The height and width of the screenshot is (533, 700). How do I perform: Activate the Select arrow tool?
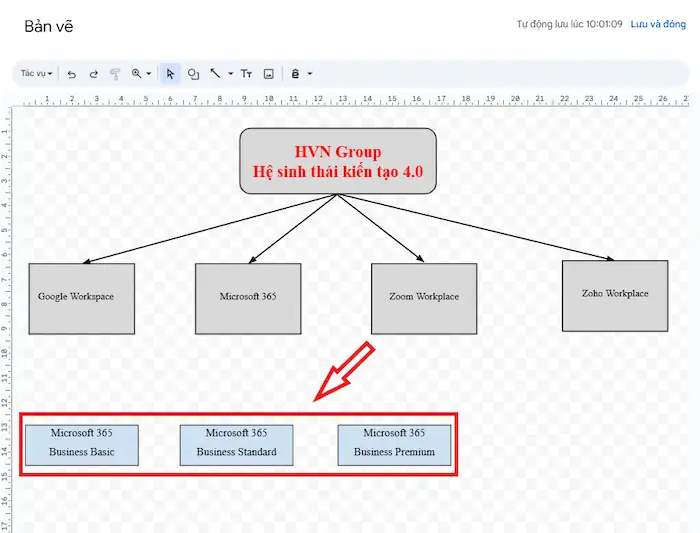170,74
